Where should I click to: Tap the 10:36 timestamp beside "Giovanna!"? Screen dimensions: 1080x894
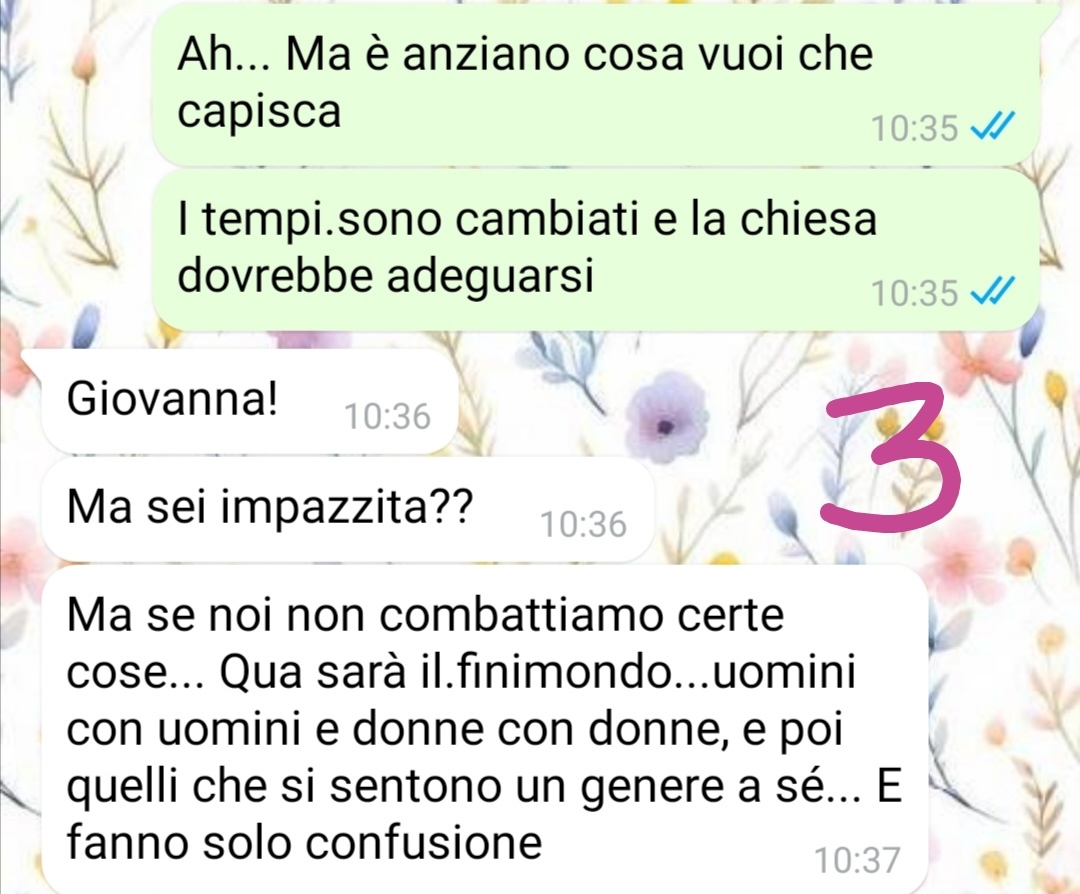click(387, 416)
